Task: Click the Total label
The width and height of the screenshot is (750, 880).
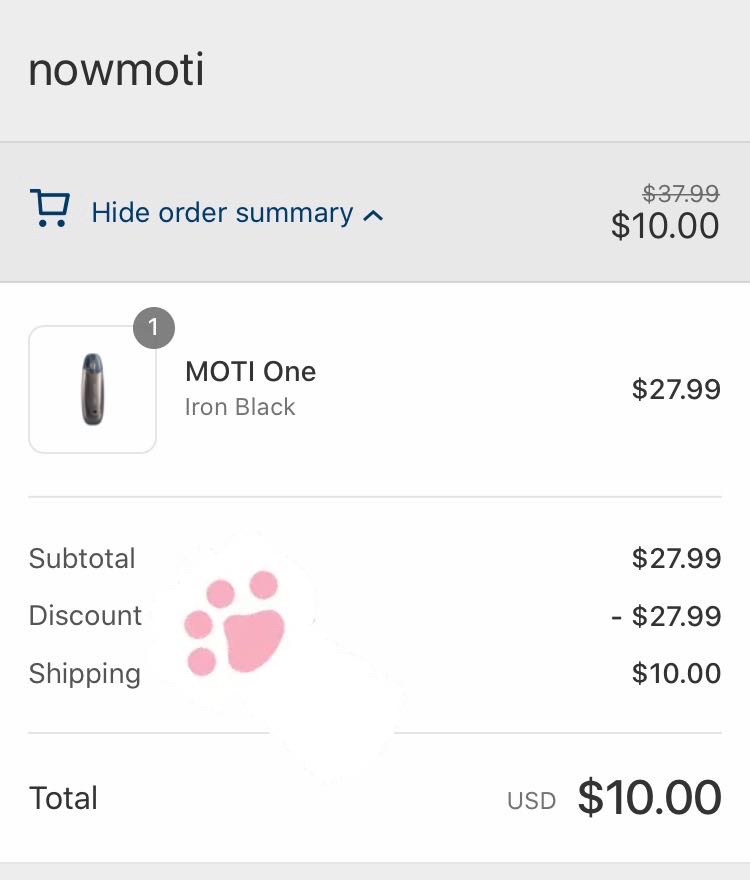Action: [63, 798]
